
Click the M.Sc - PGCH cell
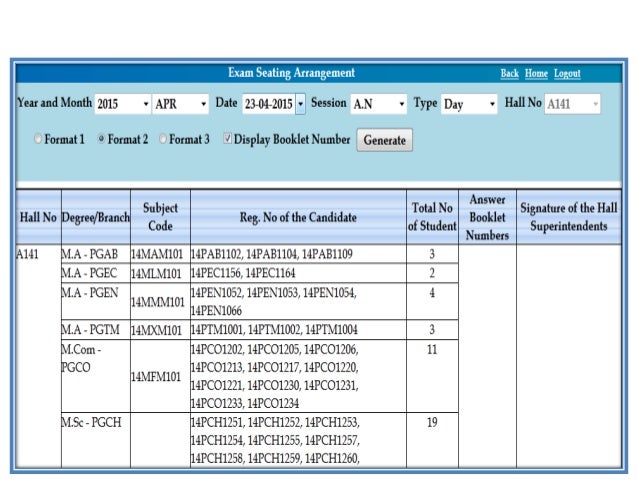pos(96,440)
